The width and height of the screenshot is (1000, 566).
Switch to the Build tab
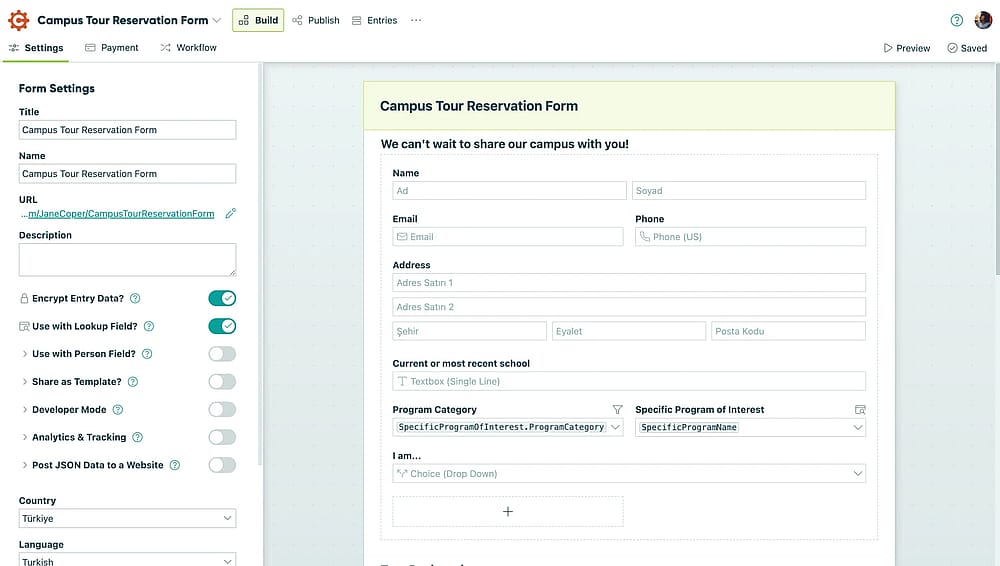(x=258, y=20)
